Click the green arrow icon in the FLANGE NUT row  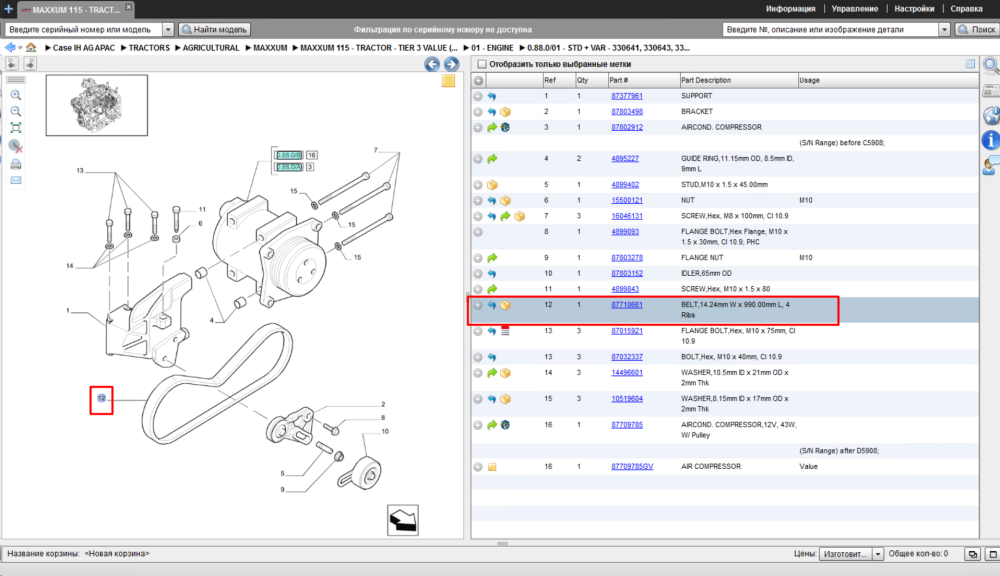click(492, 258)
